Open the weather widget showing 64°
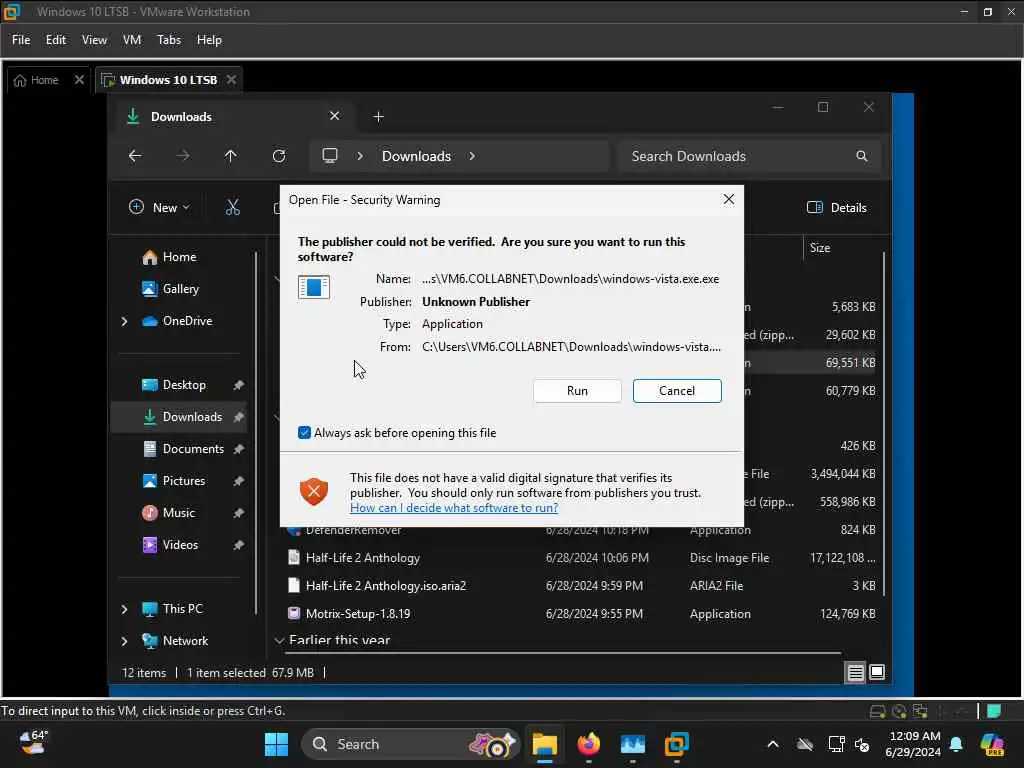Image resolution: width=1024 pixels, height=768 pixels. 33,743
